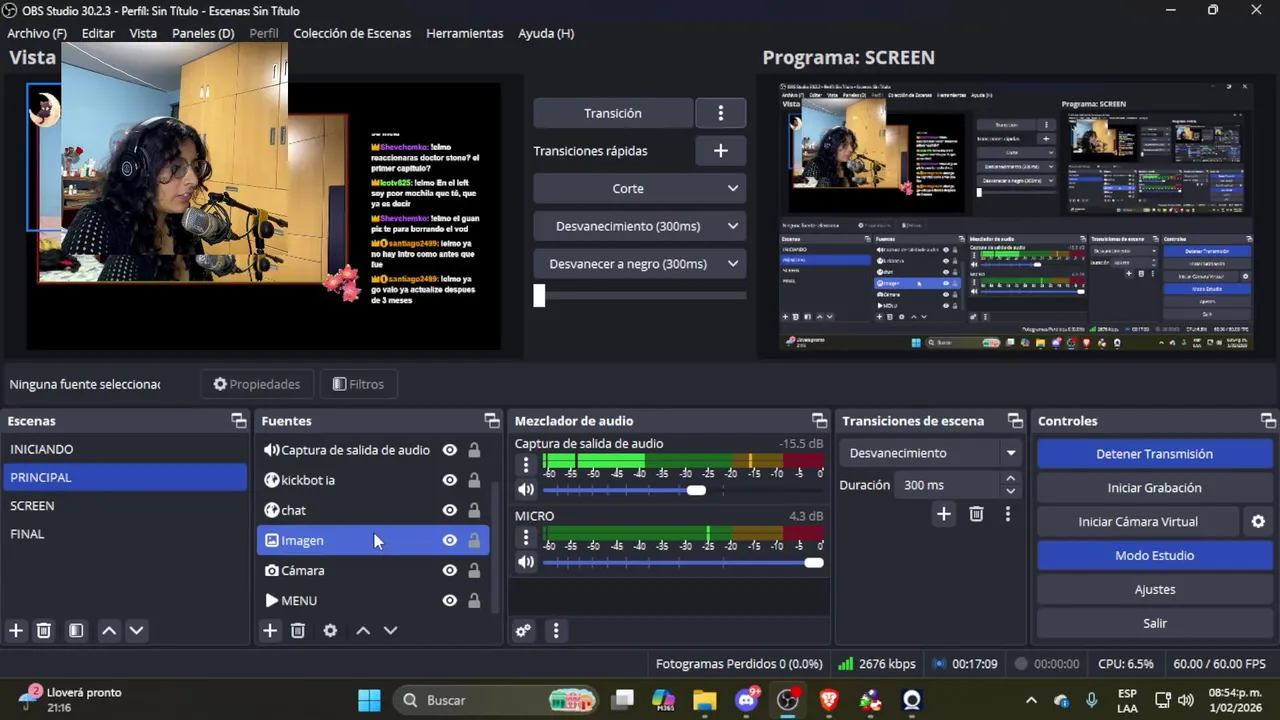This screenshot has height=720, width=1280.
Task: Open virtual camera settings gear
Action: pyautogui.click(x=1258, y=521)
